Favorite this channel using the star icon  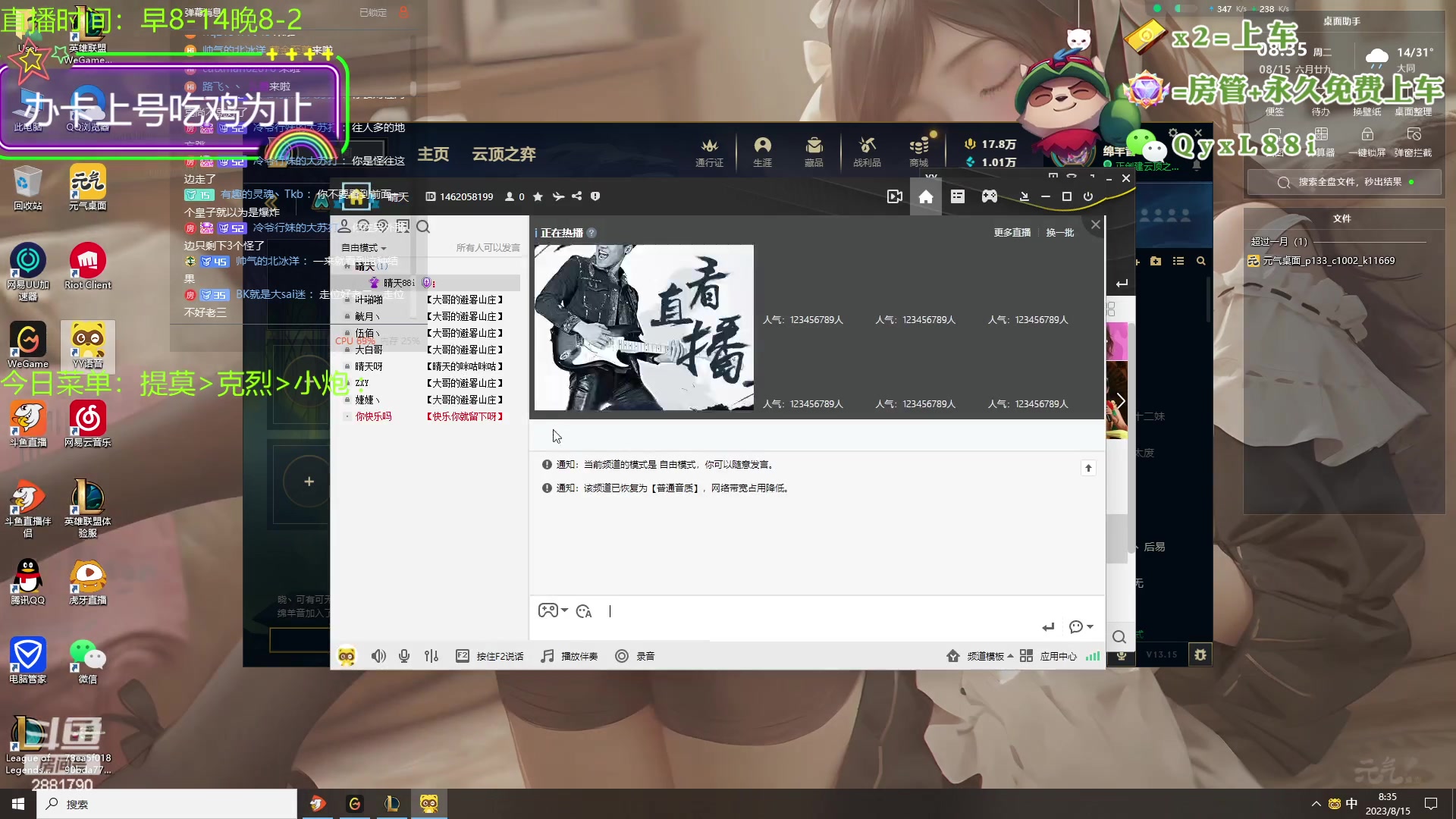click(538, 196)
